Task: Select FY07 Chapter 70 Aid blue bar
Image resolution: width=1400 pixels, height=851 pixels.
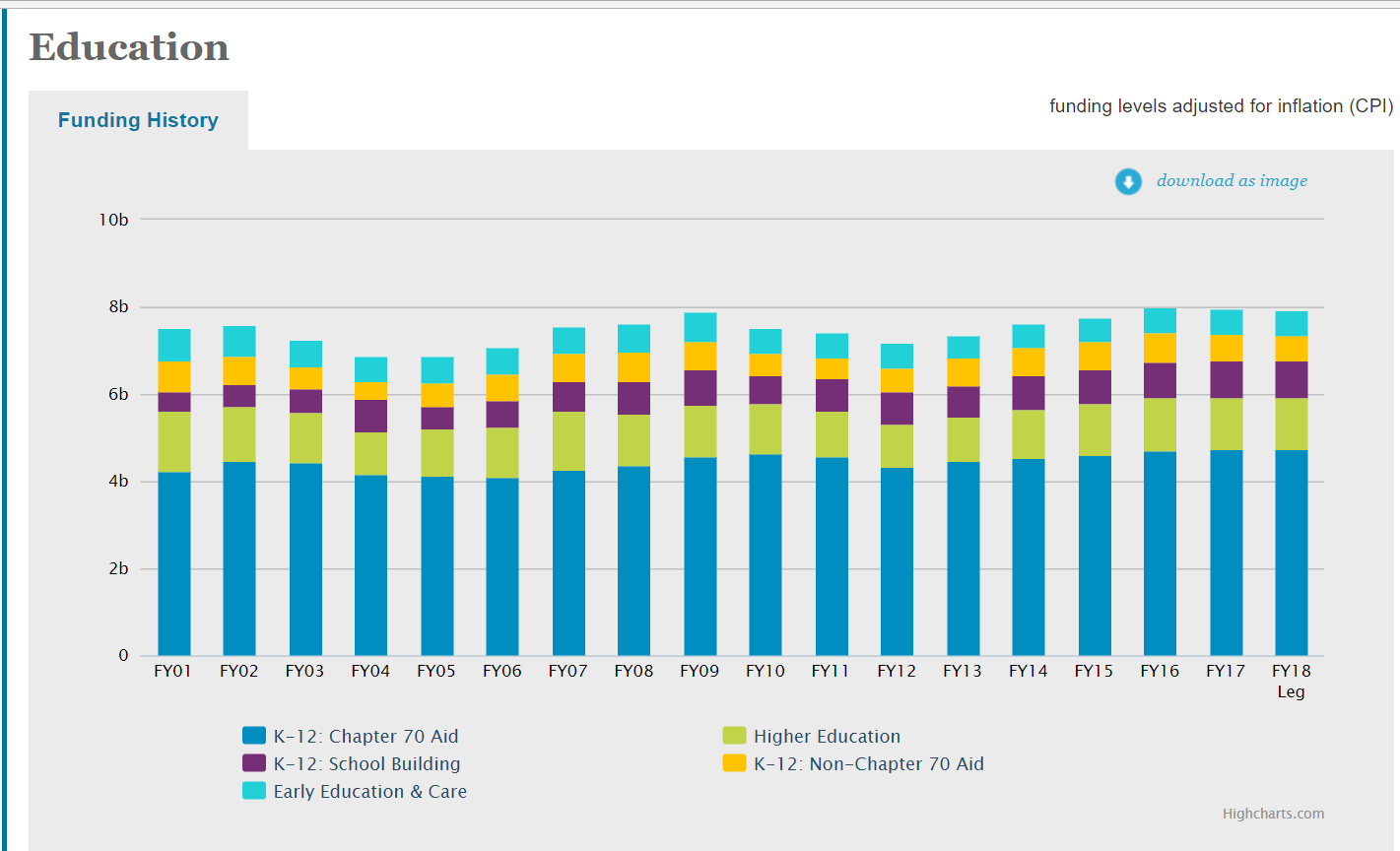Action: (568, 563)
